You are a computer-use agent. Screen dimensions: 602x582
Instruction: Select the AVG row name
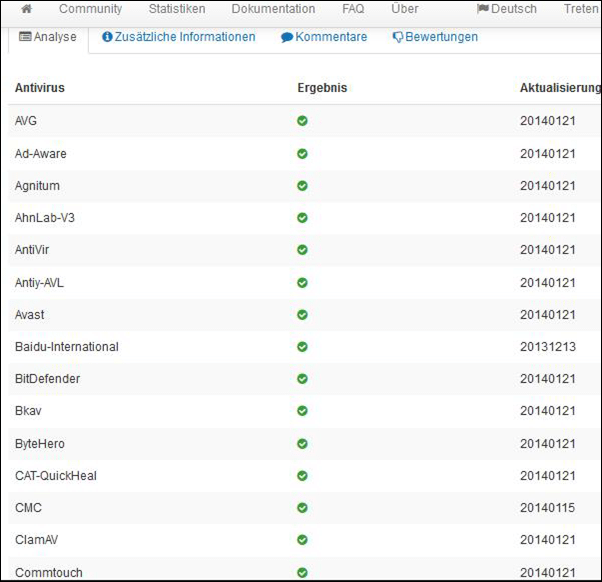26,121
